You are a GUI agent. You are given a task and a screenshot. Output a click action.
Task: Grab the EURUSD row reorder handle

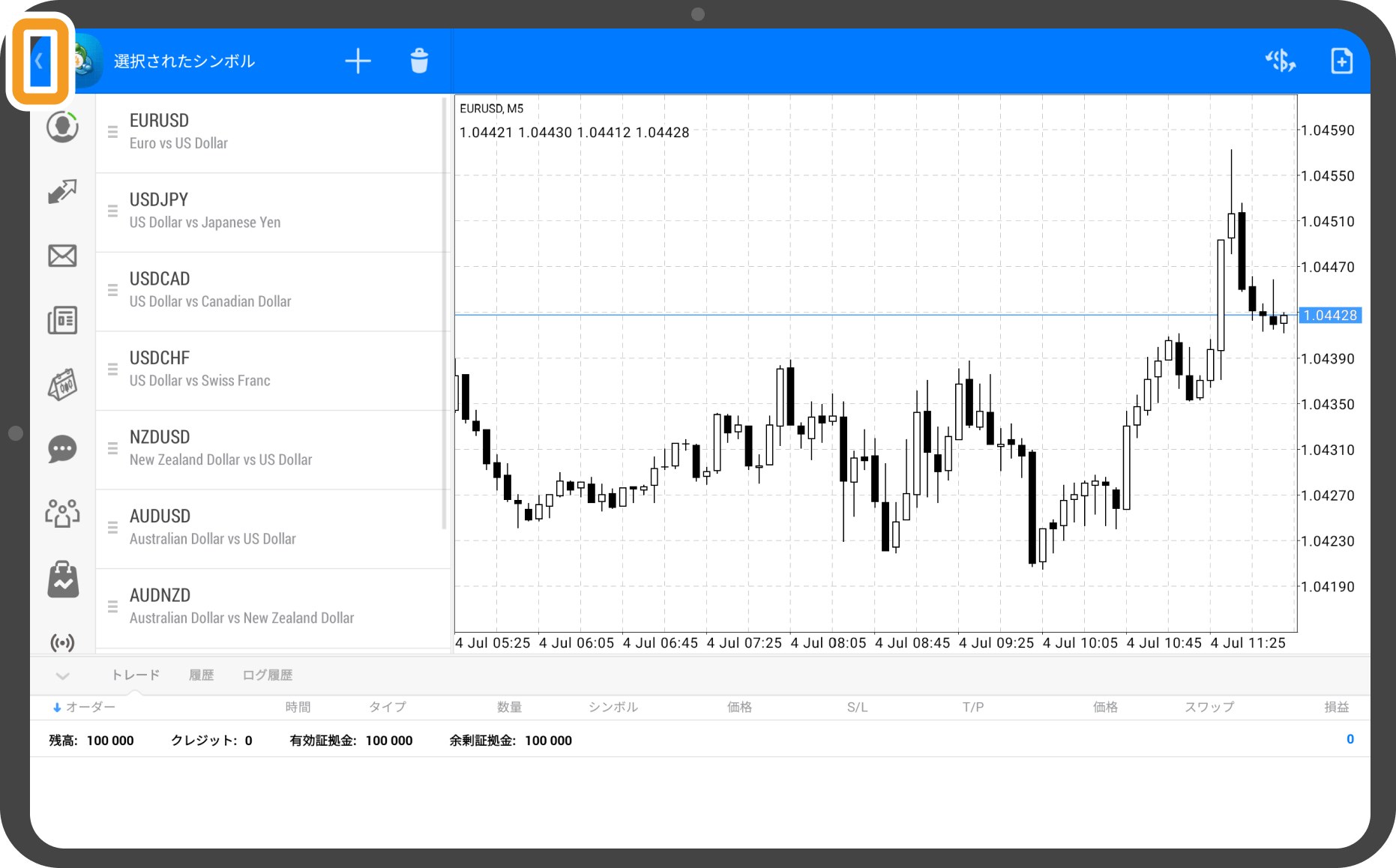point(112,132)
